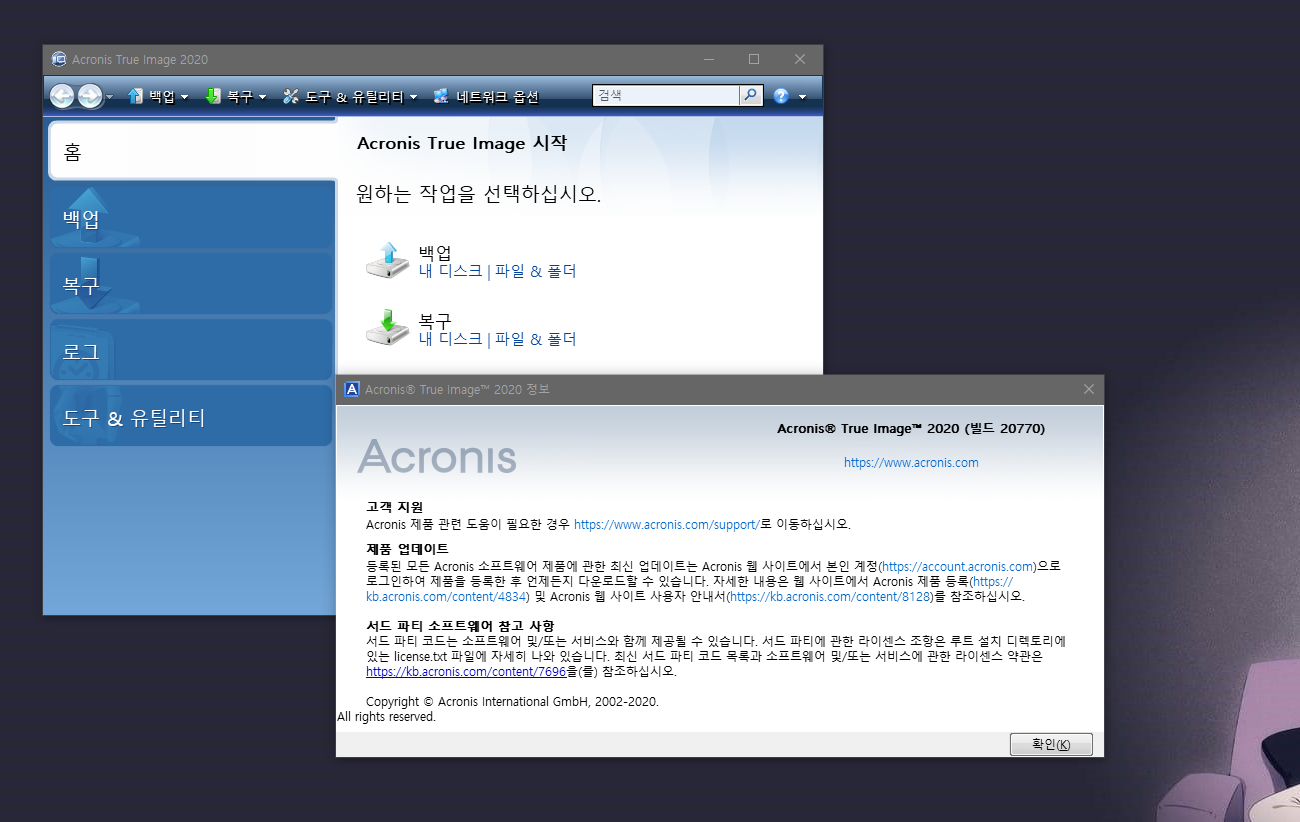
Task: Click the 확인(K) button
Action: (1051, 745)
